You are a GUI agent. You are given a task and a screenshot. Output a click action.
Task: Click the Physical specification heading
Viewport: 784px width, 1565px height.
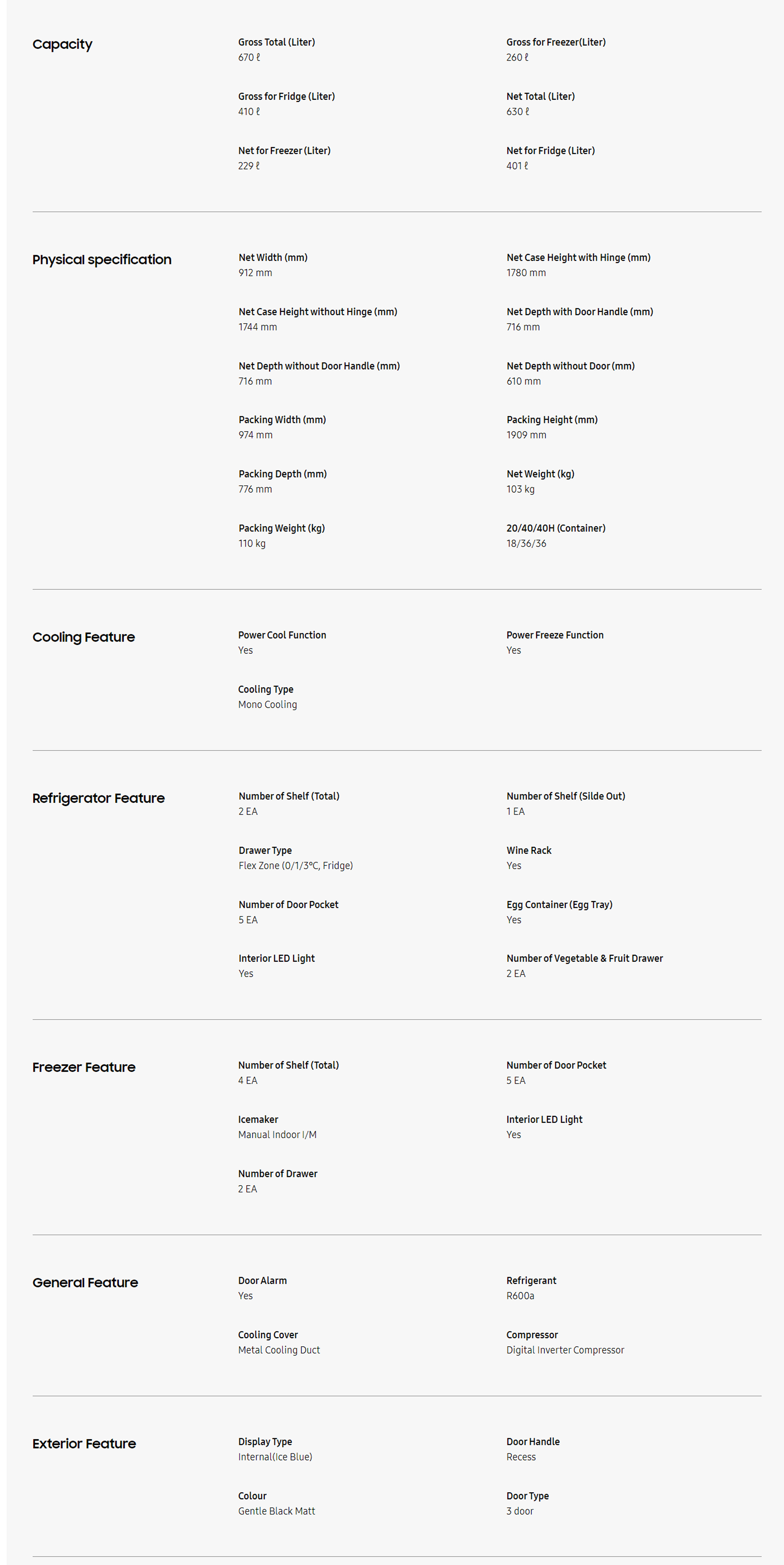101,260
